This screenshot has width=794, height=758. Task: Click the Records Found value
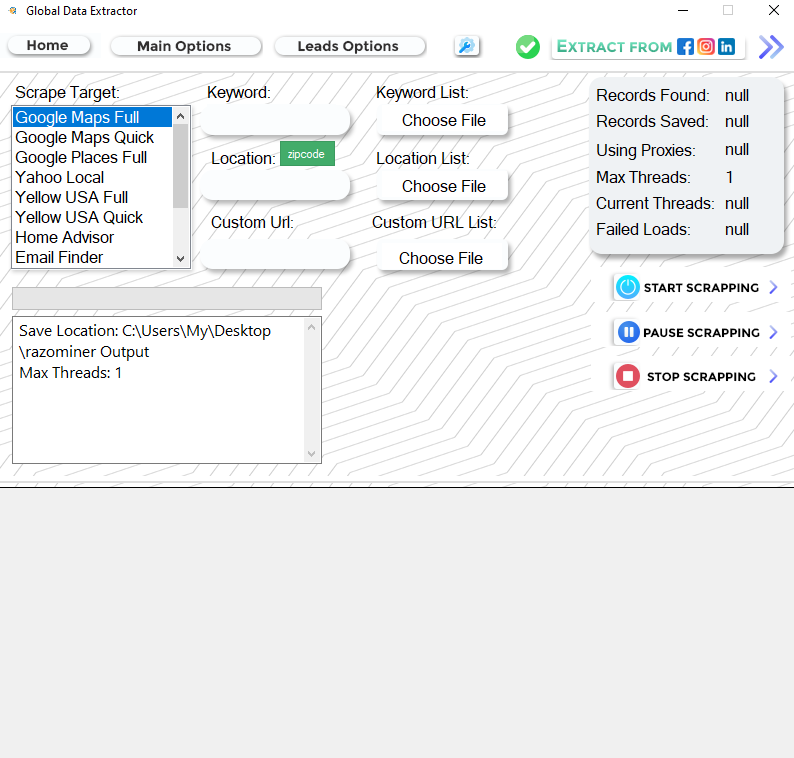pos(737,95)
